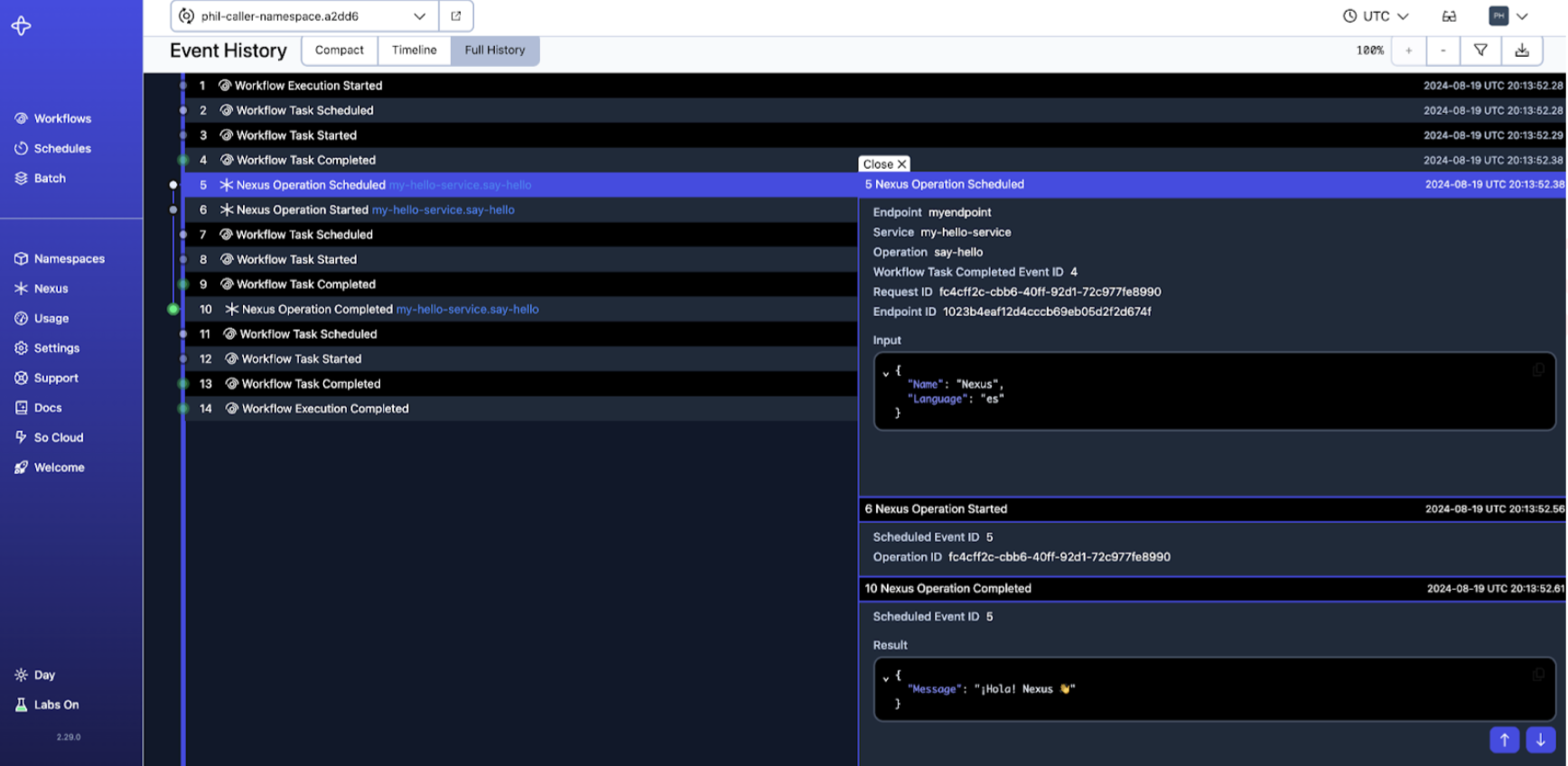Screen dimensions: 1568x766
Task: Click the zoom in plus button
Action: click(x=1408, y=51)
